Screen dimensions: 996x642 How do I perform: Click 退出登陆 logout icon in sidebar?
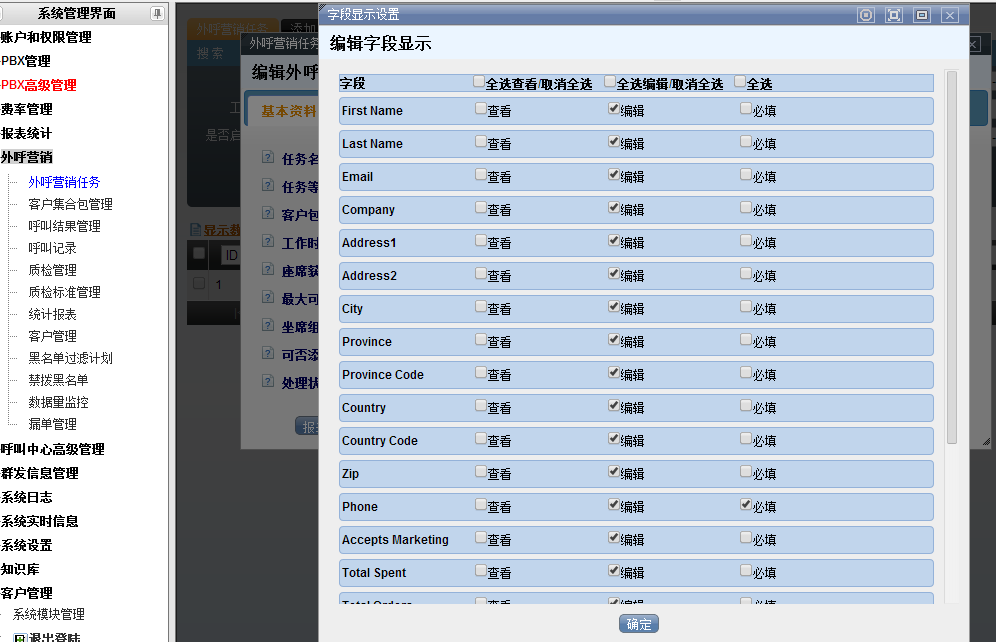[20, 637]
